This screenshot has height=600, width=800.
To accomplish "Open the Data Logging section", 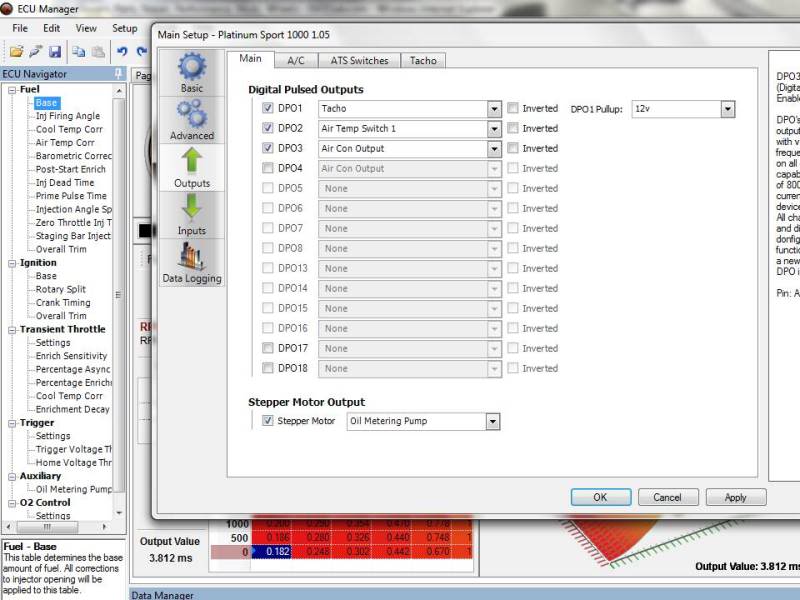I will 192,263.
